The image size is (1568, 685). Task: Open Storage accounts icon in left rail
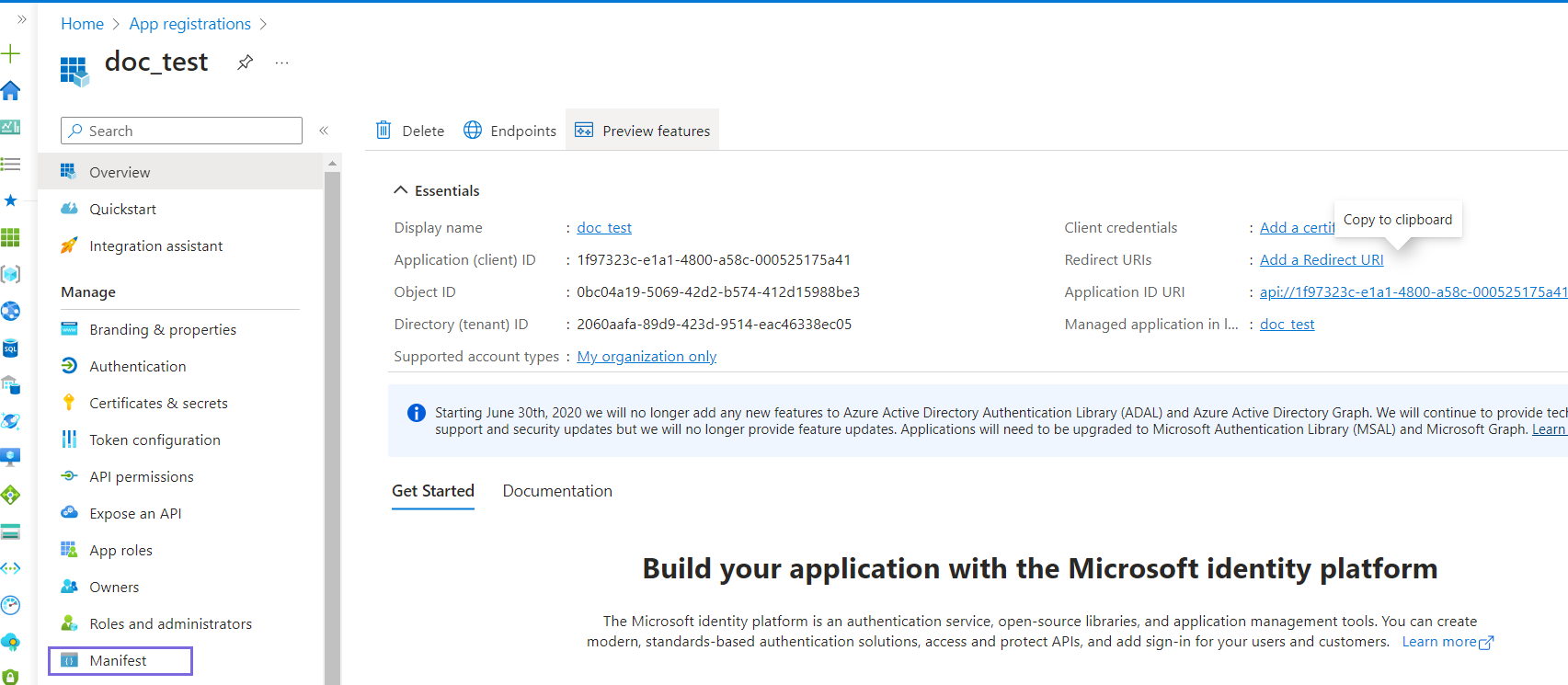click(10, 531)
